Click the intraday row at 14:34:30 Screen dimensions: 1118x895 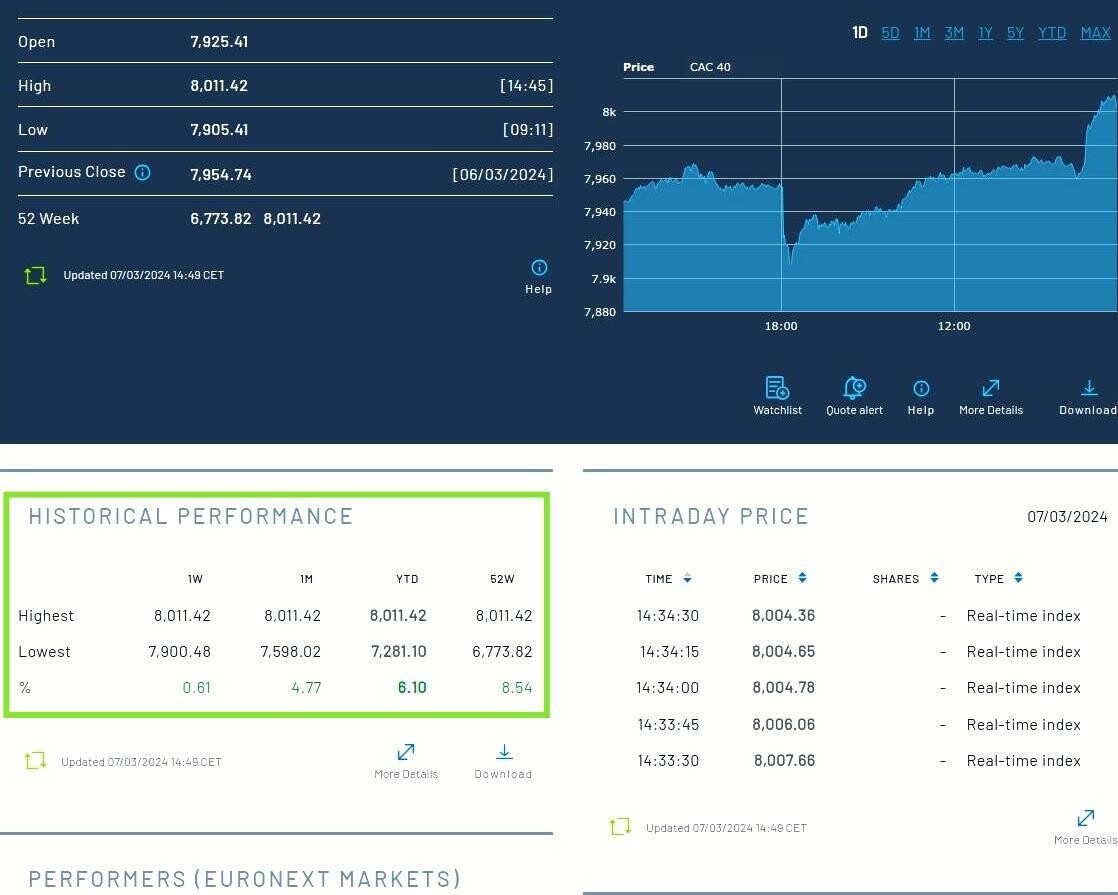(858, 615)
